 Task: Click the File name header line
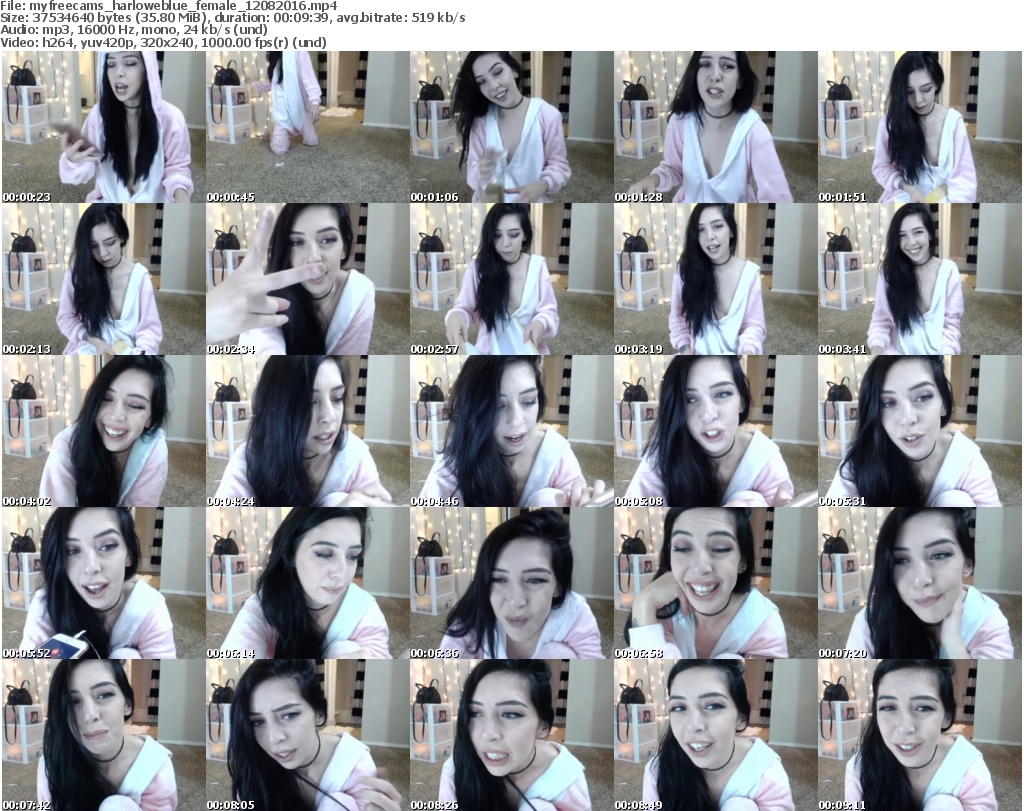169,6
